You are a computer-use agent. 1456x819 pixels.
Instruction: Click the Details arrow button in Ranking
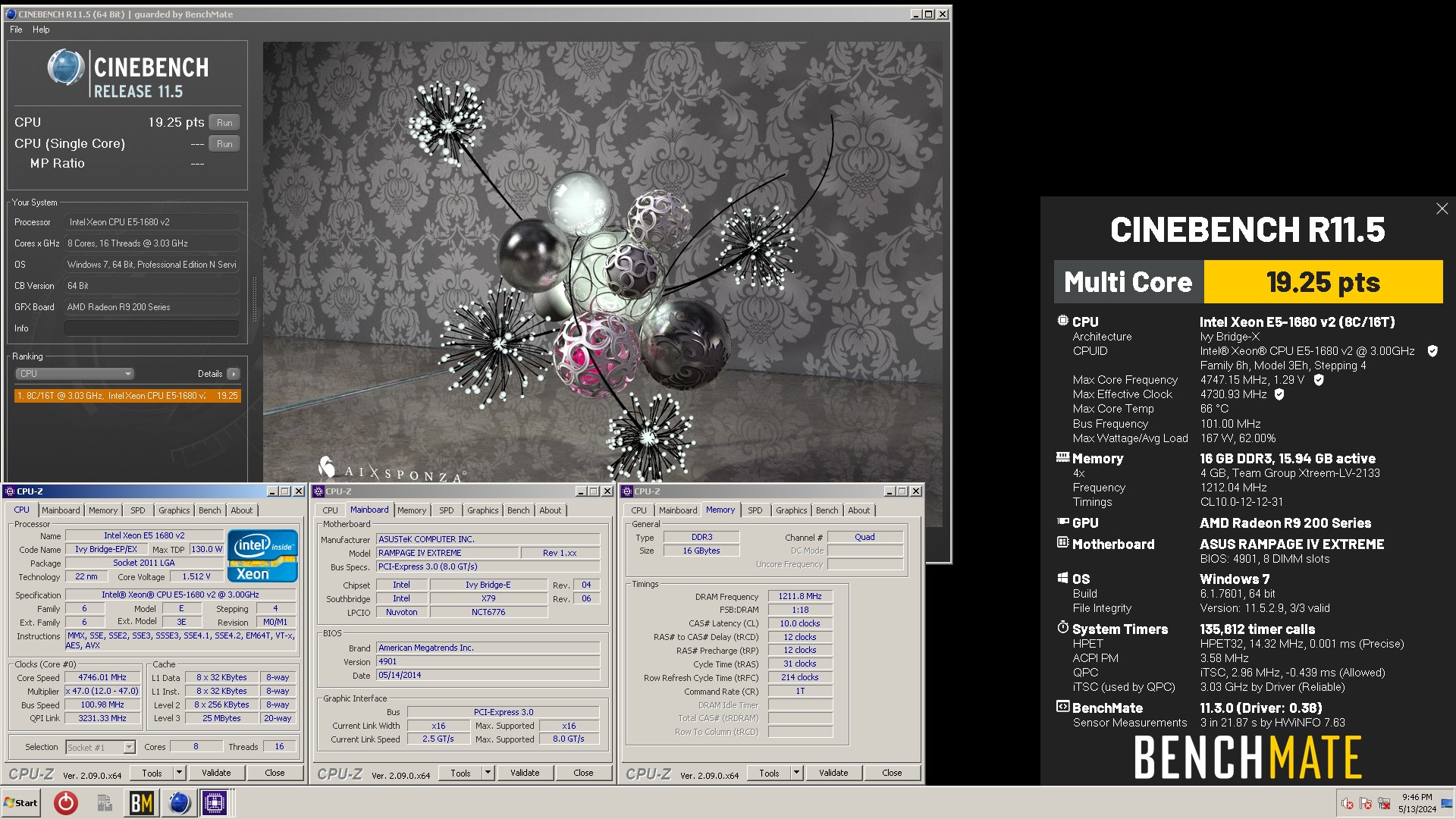tap(234, 374)
